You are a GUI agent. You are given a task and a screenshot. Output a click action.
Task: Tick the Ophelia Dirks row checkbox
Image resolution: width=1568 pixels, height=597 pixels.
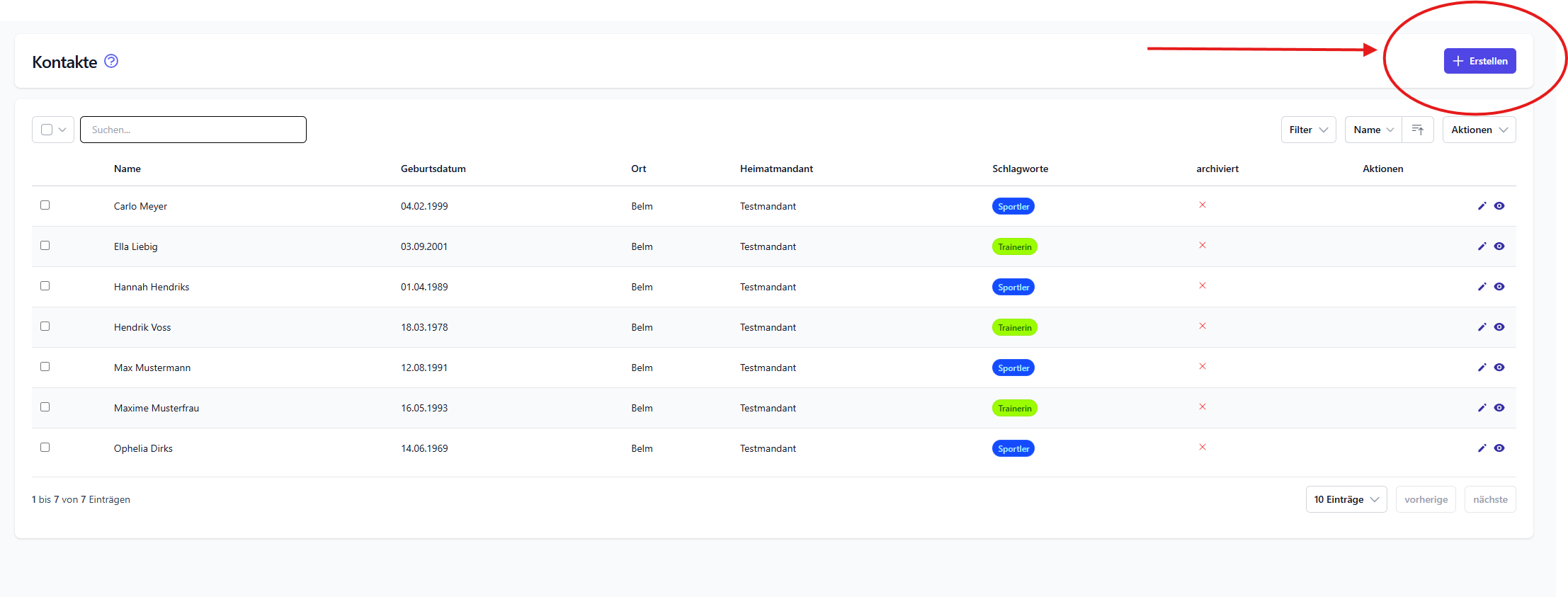click(45, 448)
